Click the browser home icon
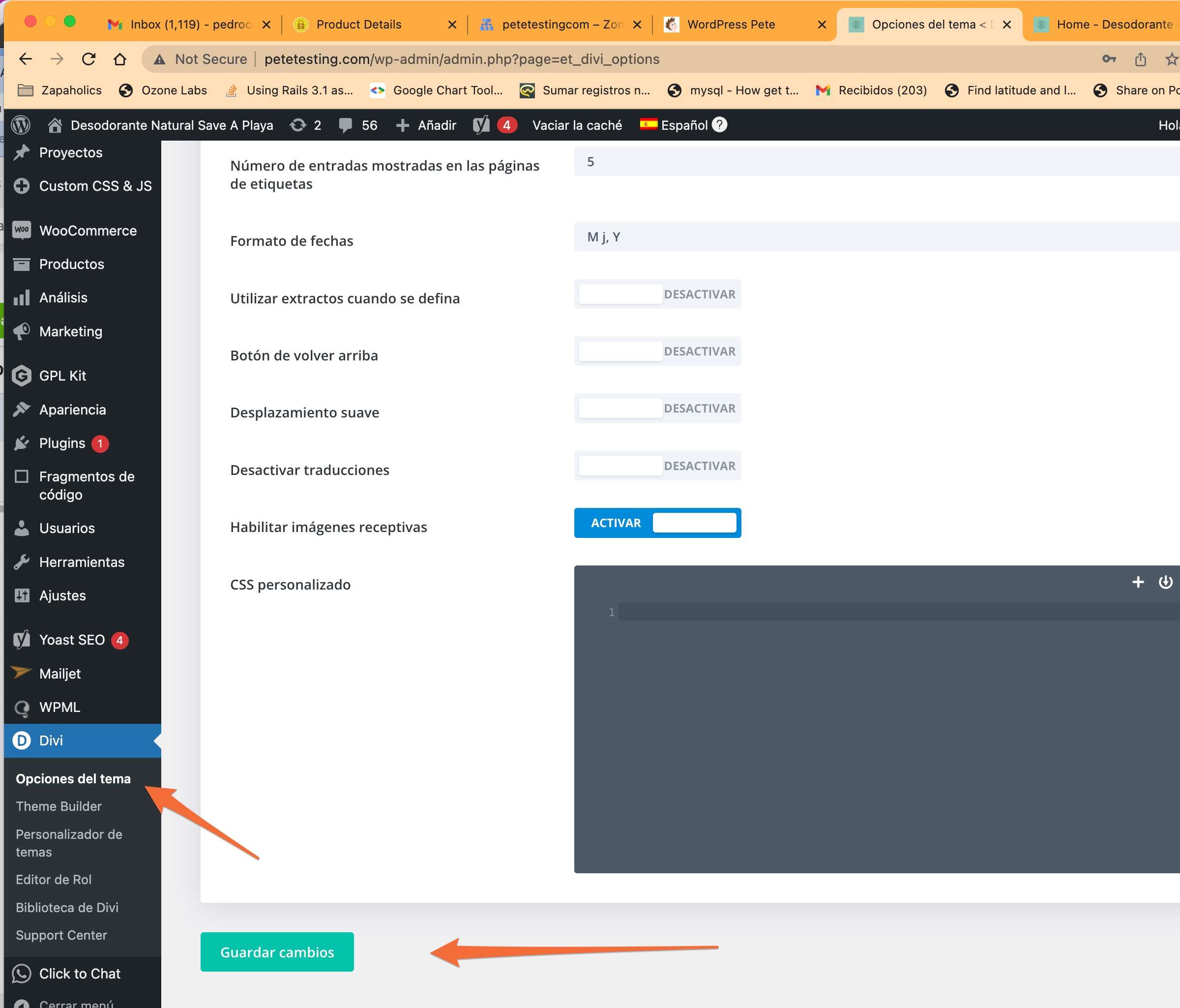This screenshot has height=1008, width=1180. [119, 59]
